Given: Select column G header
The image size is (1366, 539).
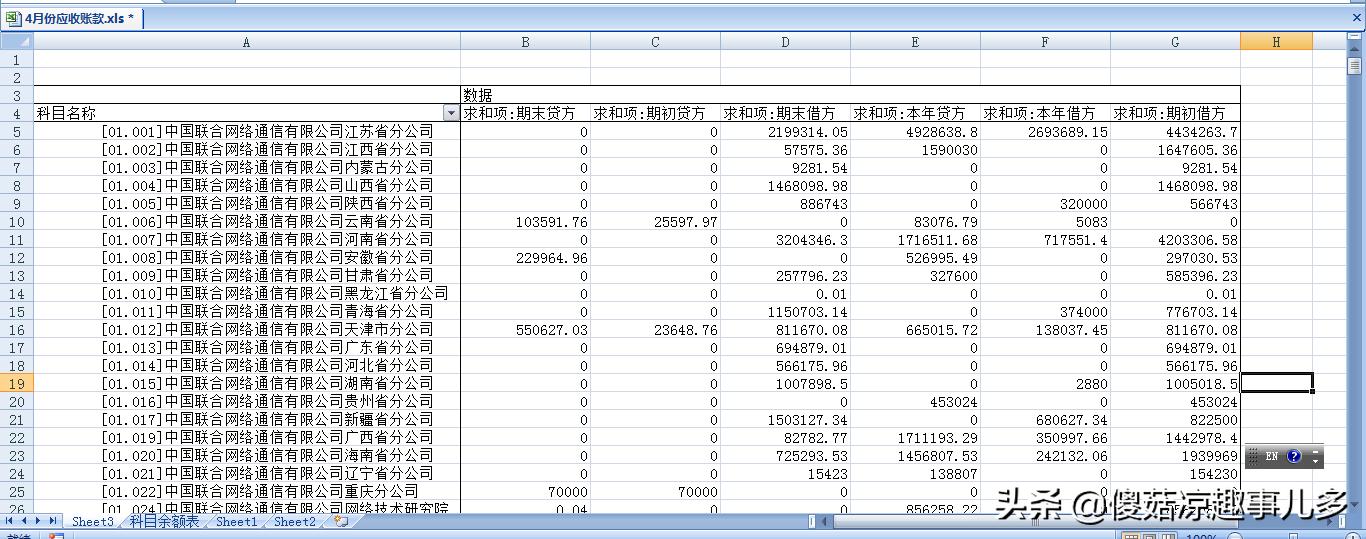Looking at the screenshot, I should click(1175, 41).
